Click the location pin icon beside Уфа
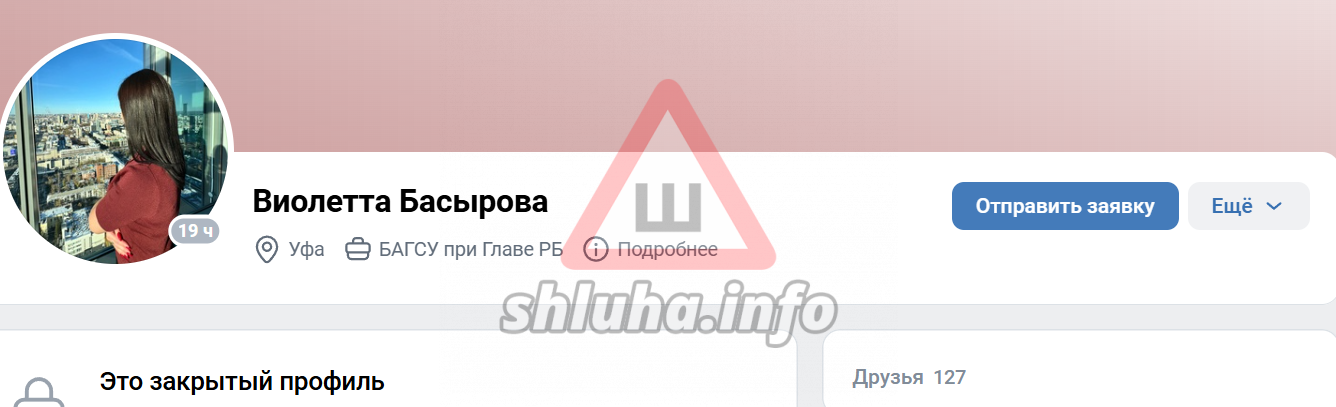This screenshot has width=1336, height=407. [267, 249]
